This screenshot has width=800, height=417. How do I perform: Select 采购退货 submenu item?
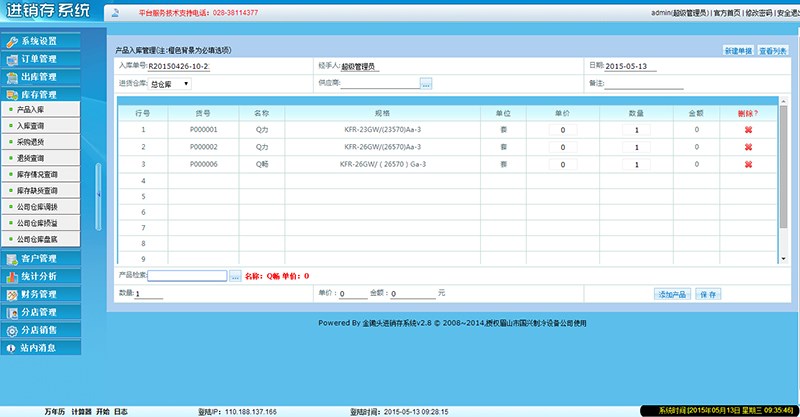[x=40, y=142]
